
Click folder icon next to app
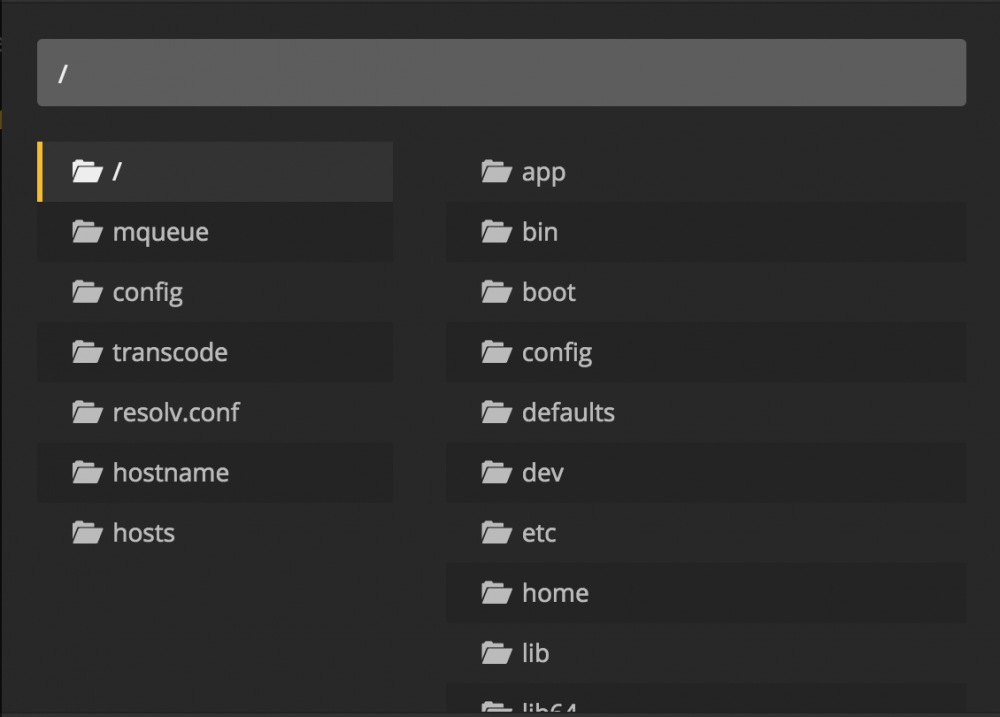496,171
